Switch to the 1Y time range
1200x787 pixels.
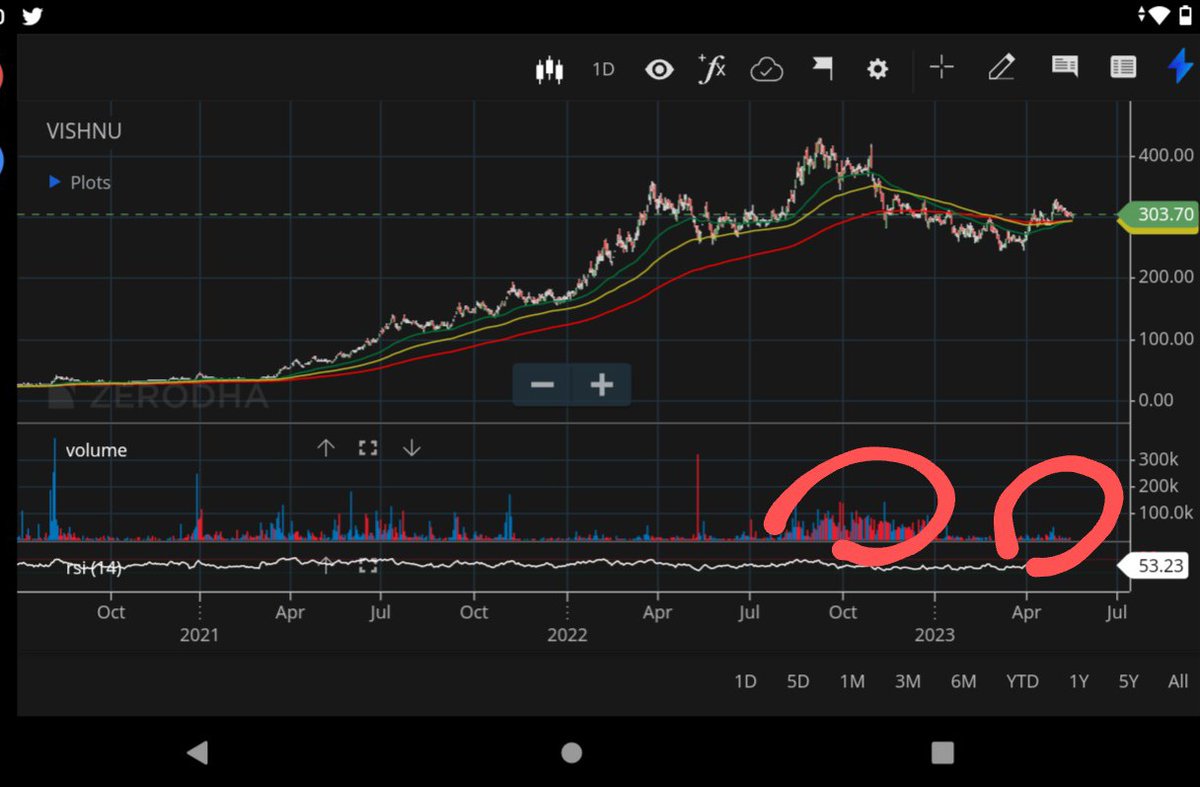coord(1078,681)
